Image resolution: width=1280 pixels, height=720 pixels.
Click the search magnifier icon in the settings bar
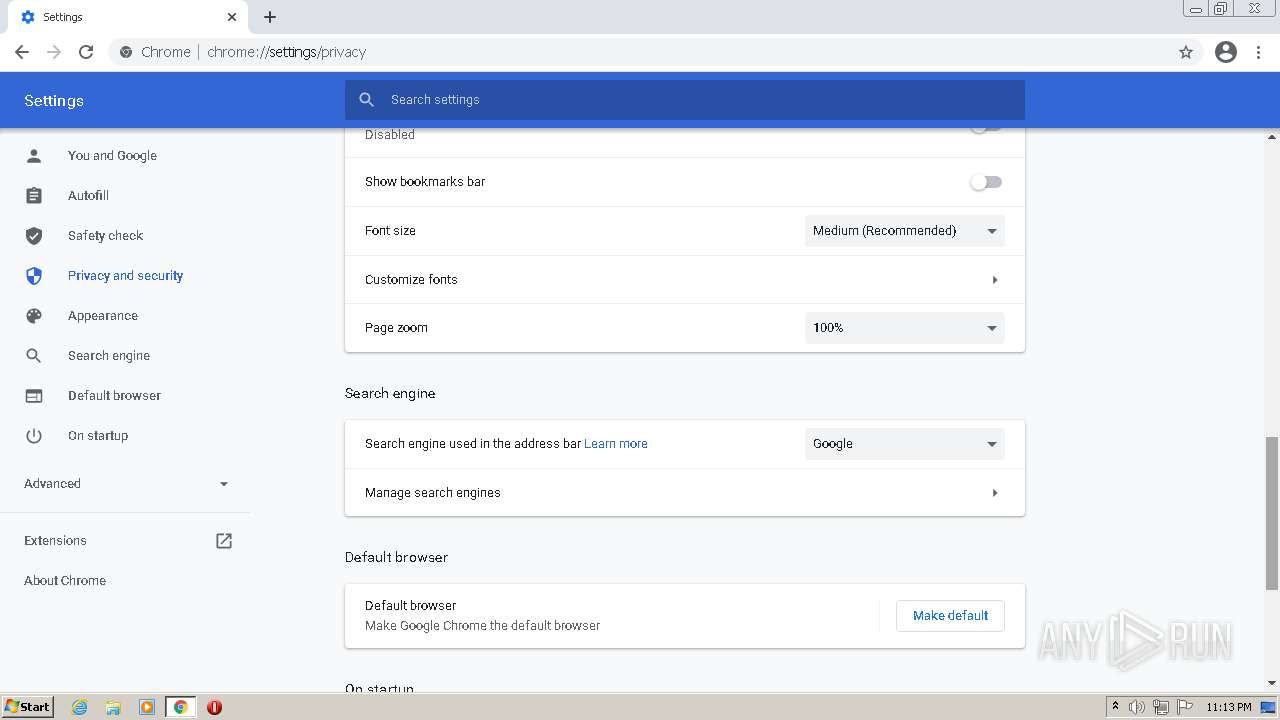(x=366, y=100)
